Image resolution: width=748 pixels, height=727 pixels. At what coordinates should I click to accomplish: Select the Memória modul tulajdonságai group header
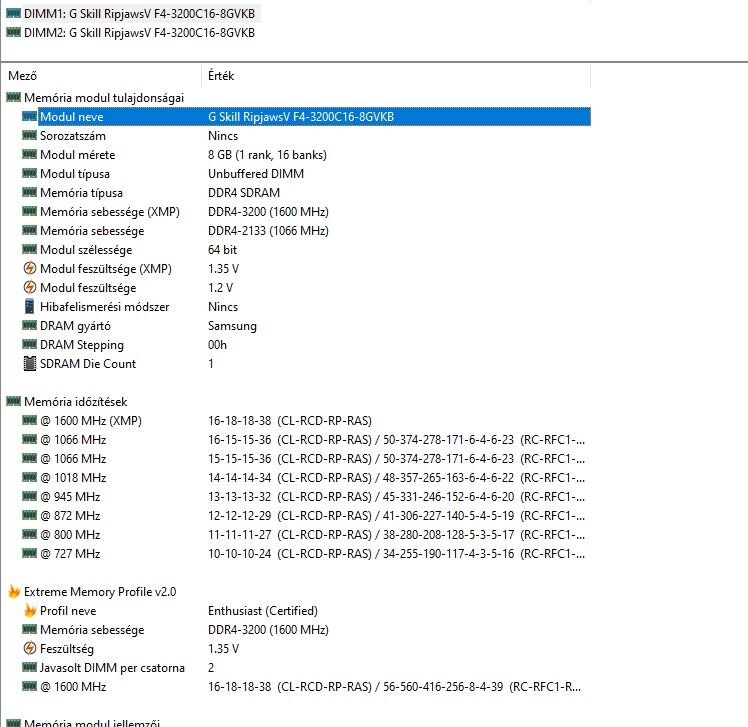click(x=104, y=98)
